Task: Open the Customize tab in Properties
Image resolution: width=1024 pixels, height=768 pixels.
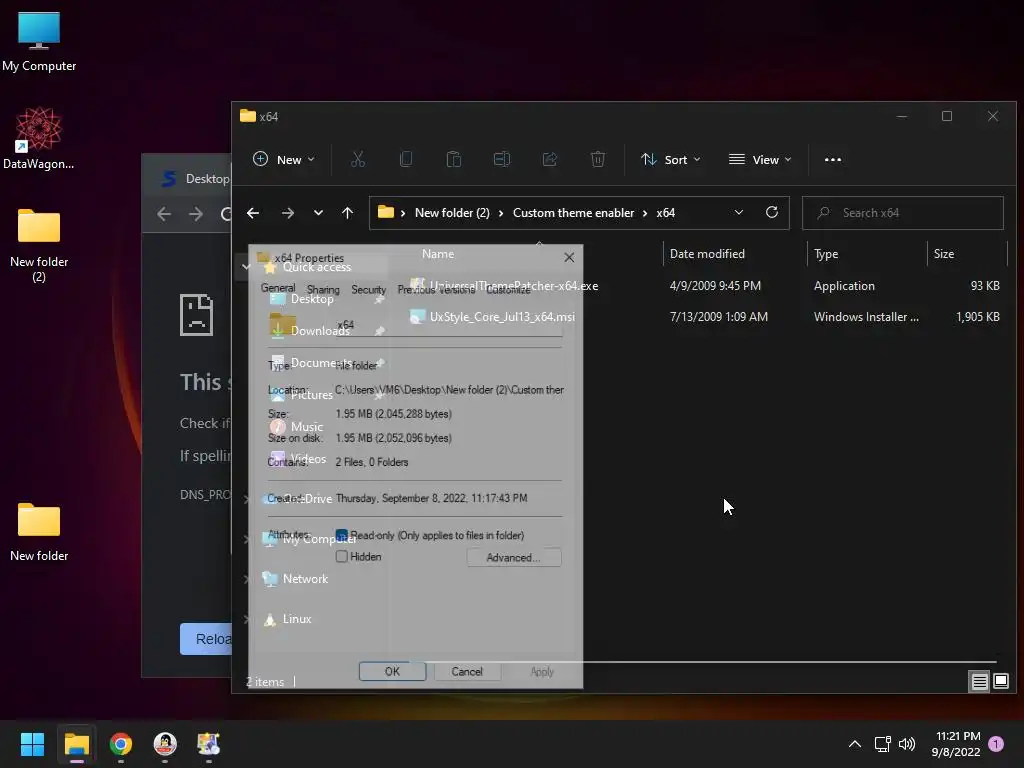Action: click(508, 289)
